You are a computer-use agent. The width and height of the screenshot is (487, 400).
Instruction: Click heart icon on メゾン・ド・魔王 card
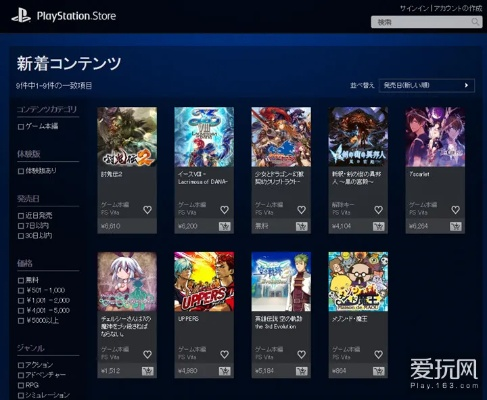click(378, 354)
